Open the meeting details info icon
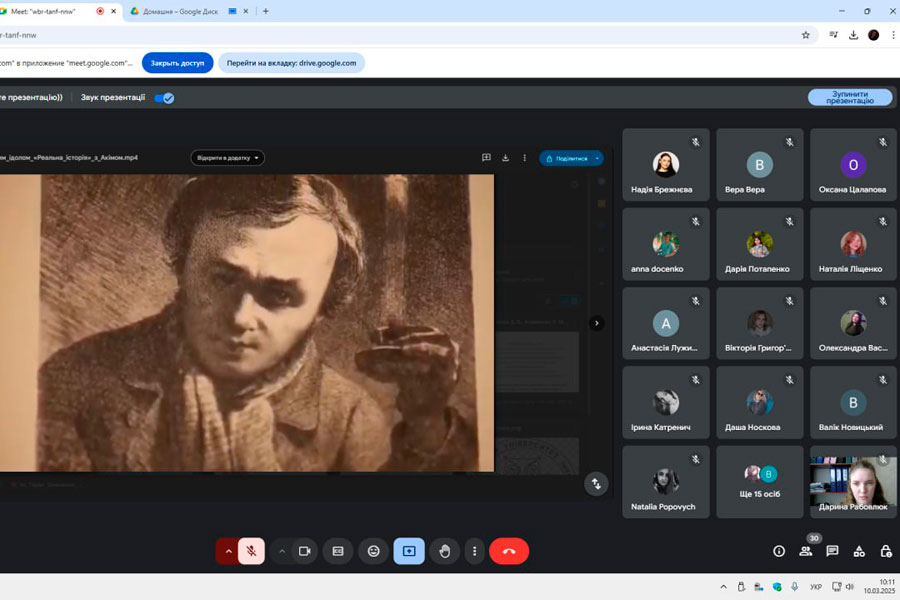This screenshot has width=900, height=600. click(779, 551)
